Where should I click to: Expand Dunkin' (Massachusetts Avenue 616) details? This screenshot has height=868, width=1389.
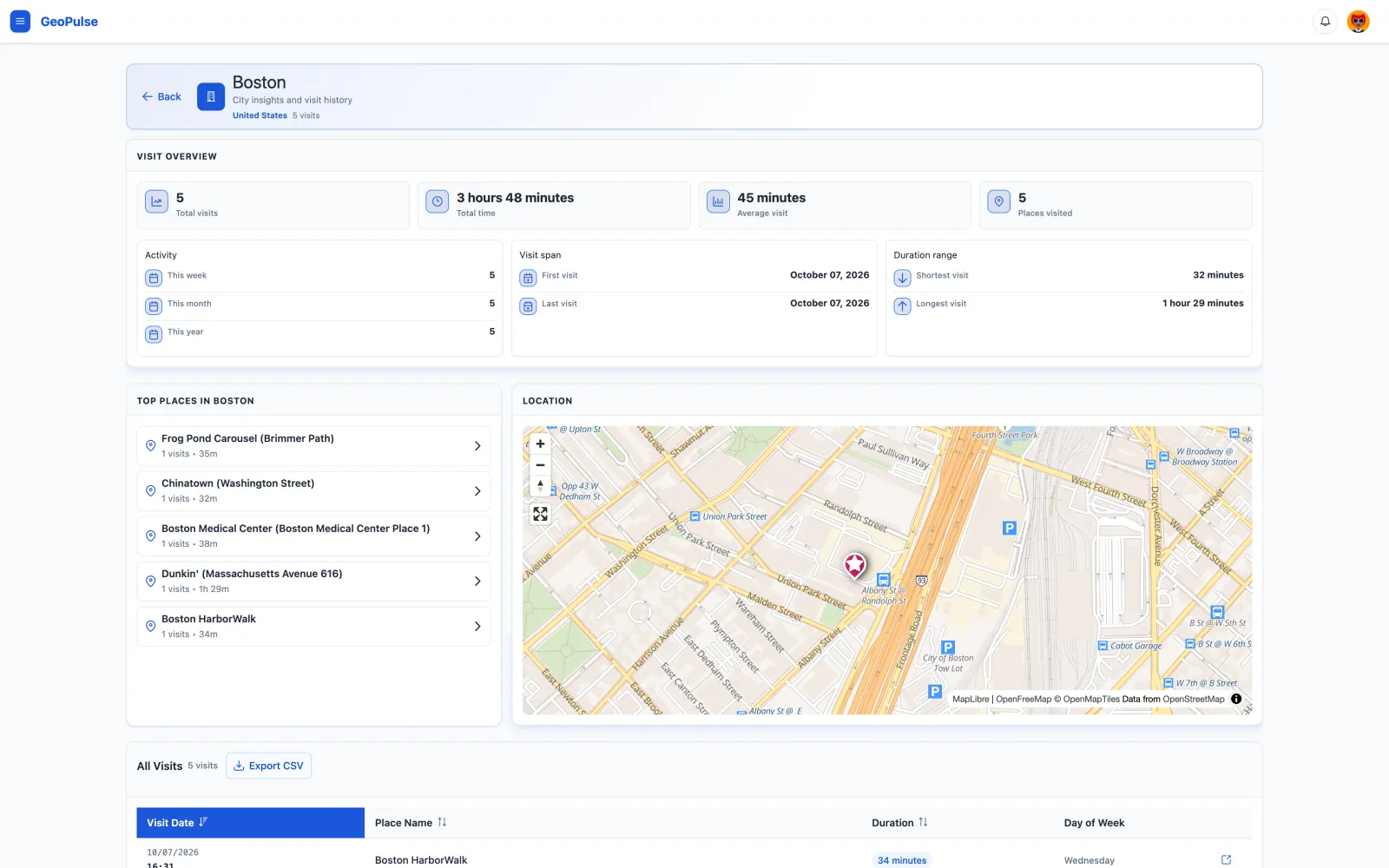pyautogui.click(x=477, y=582)
